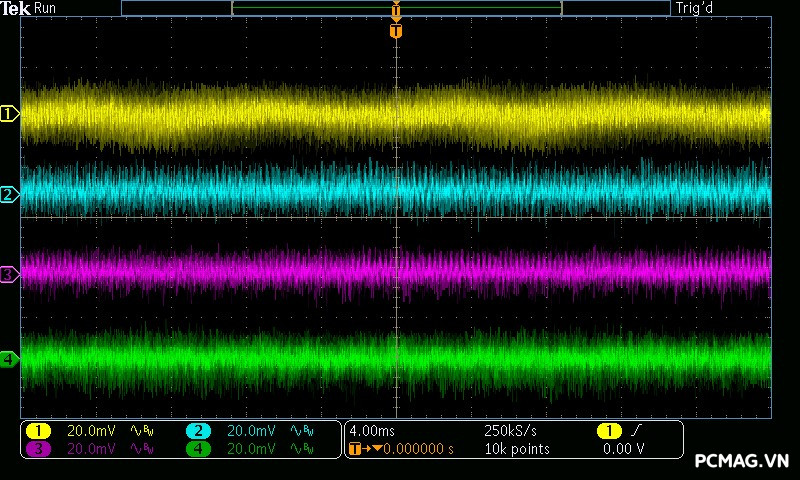Click the Tek logo
Image resolution: width=800 pixels, height=480 pixels.
(17, 8)
